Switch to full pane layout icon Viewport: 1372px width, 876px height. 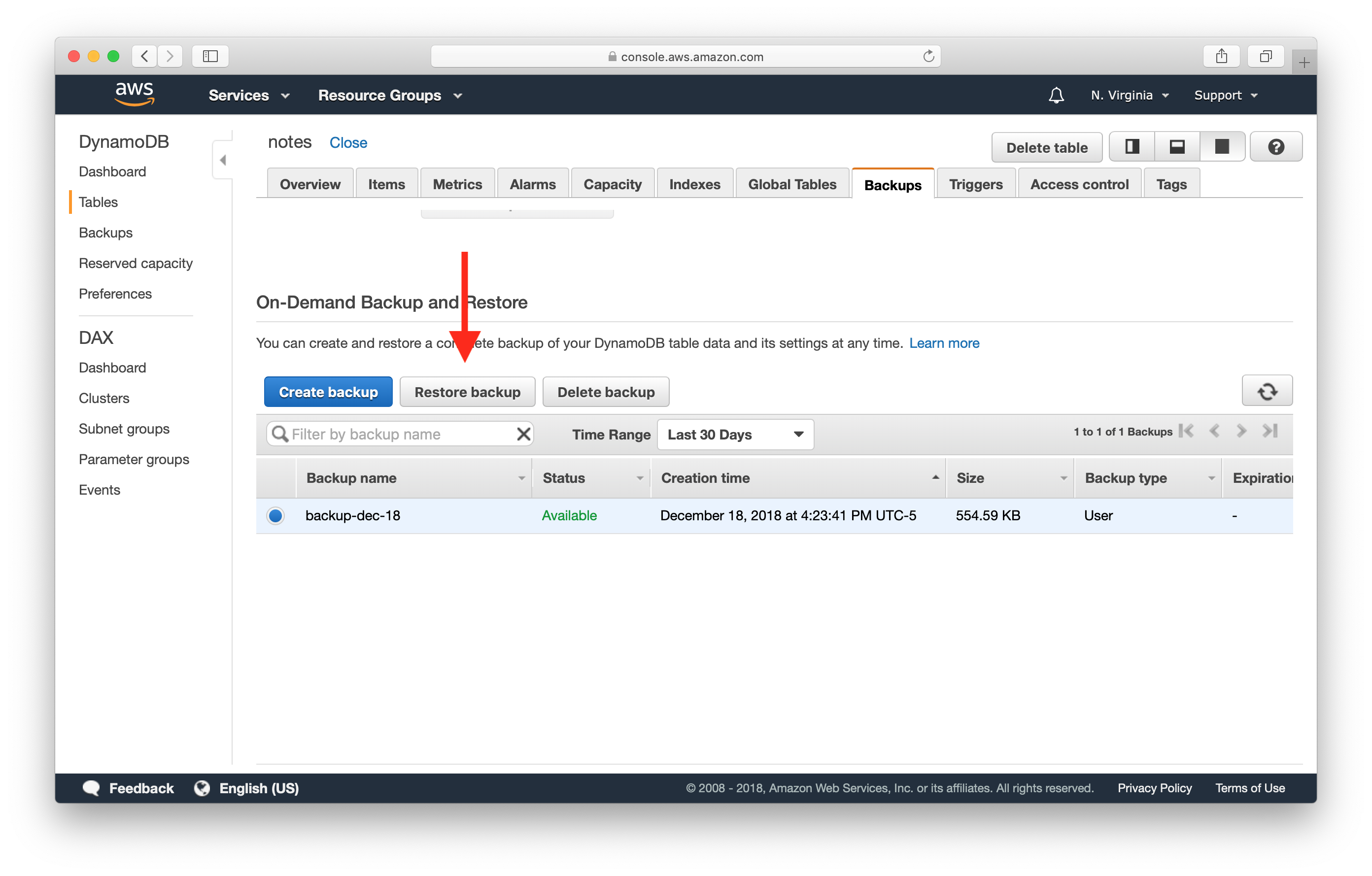[1222, 147]
